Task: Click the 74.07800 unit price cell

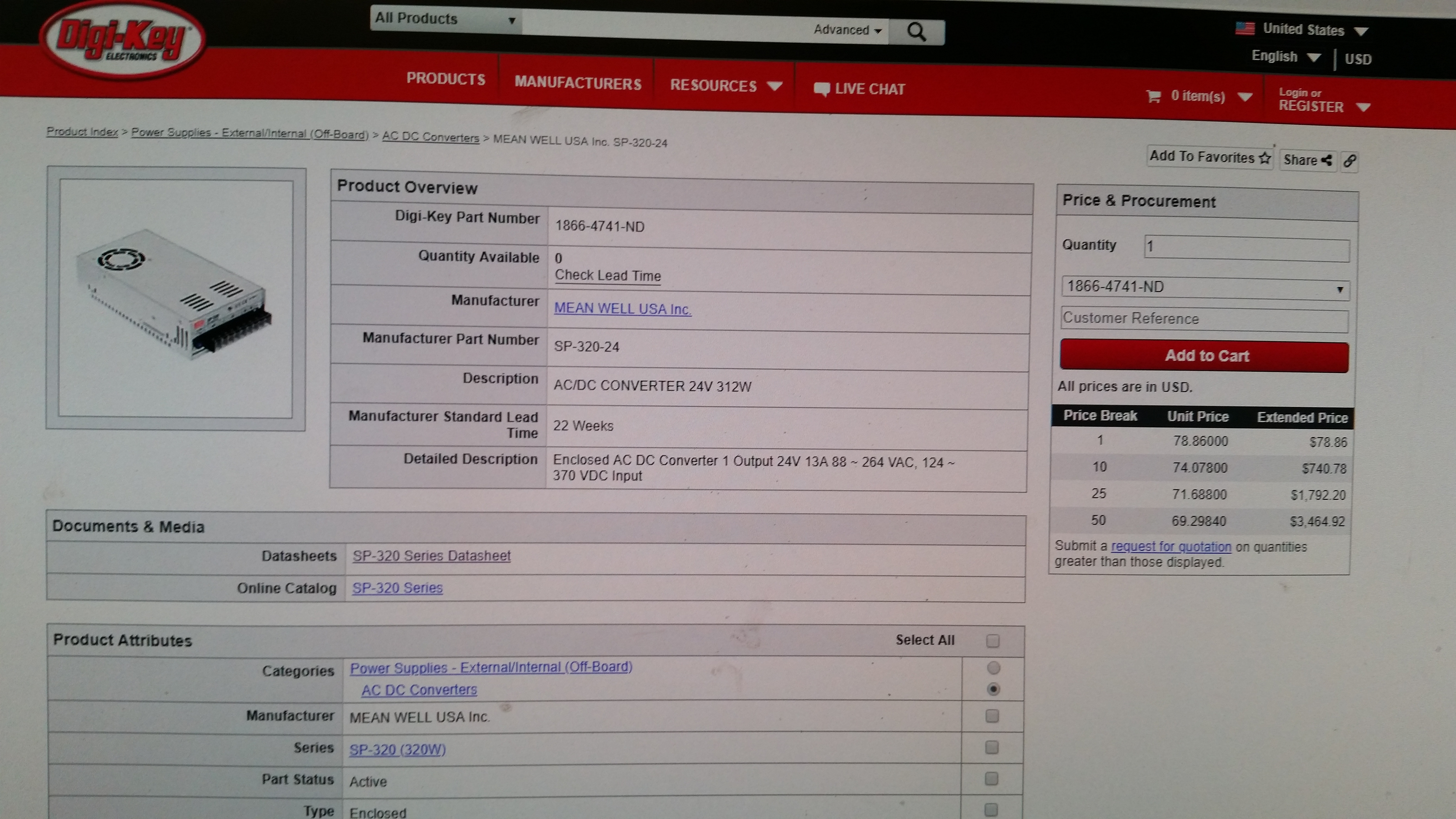Action: click(x=1199, y=468)
